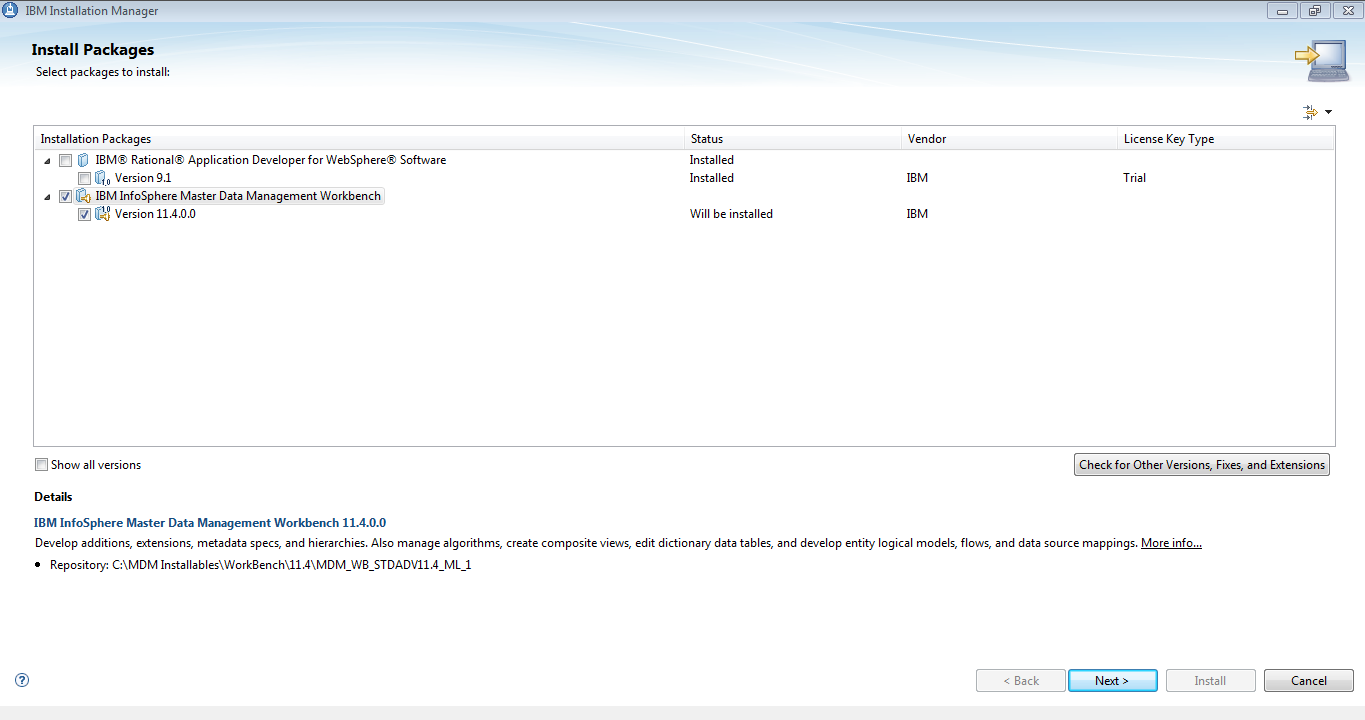Enable Show all versions checkbox
This screenshot has width=1365, height=720.
41,464
